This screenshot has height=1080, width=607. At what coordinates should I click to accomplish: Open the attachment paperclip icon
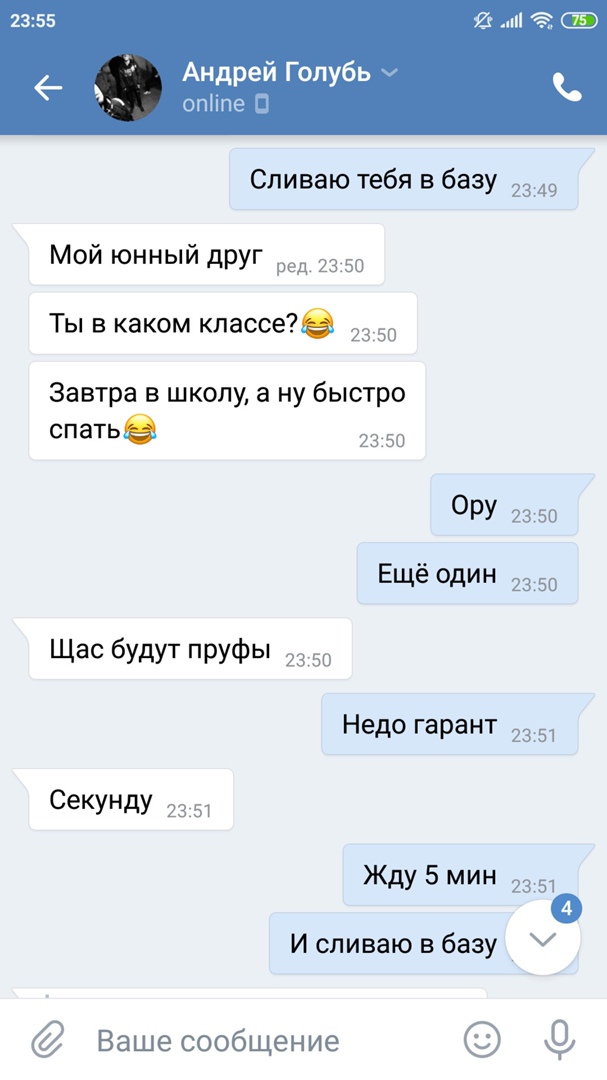pyautogui.click(x=48, y=1040)
